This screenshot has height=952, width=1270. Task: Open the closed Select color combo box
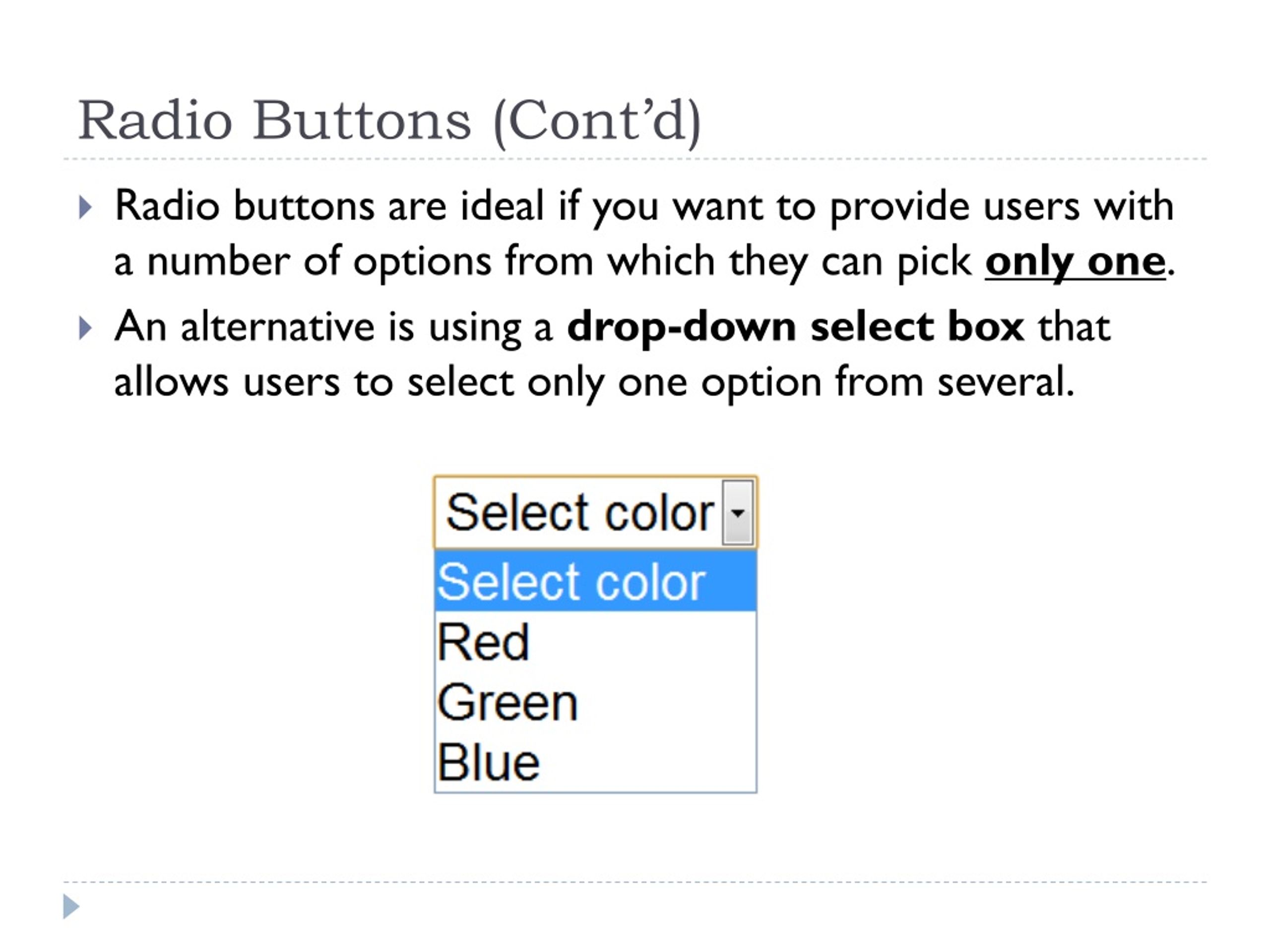click(x=595, y=512)
